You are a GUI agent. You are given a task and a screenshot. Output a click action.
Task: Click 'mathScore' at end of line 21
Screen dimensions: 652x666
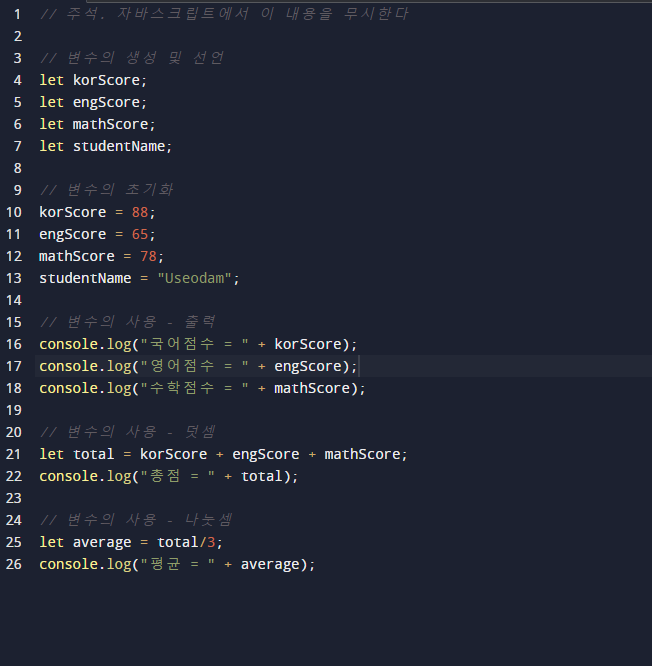(x=362, y=454)
